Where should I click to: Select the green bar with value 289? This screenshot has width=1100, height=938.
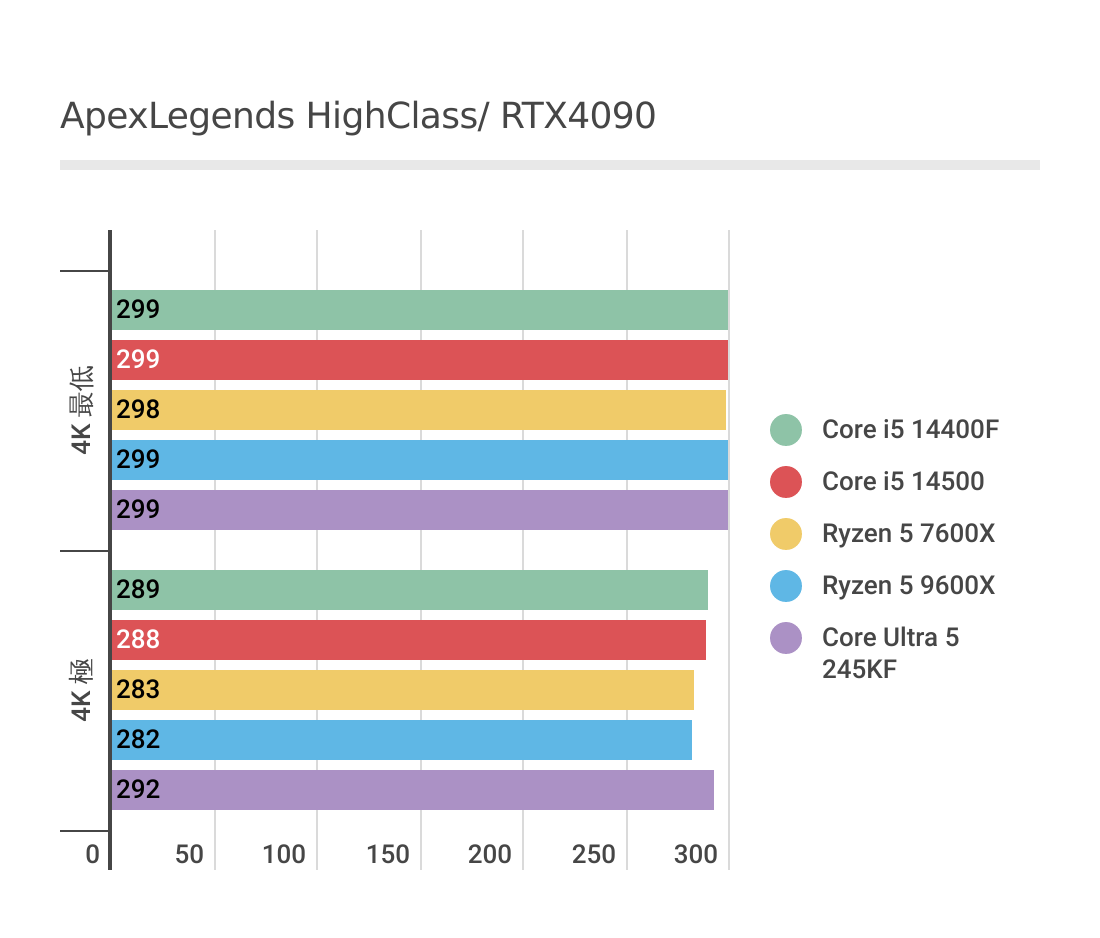click(409, 590)
